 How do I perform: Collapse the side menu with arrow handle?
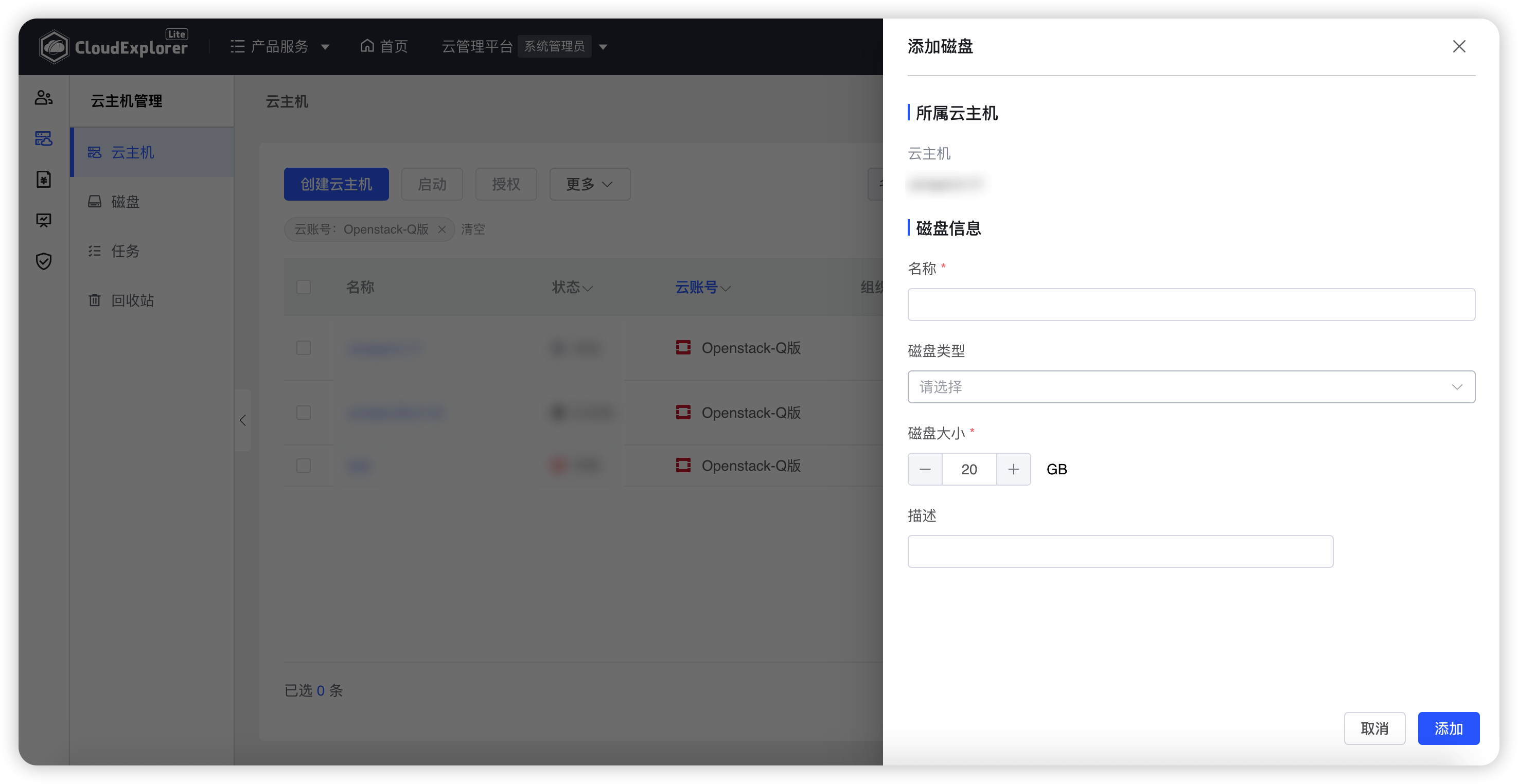pos(243,420)
